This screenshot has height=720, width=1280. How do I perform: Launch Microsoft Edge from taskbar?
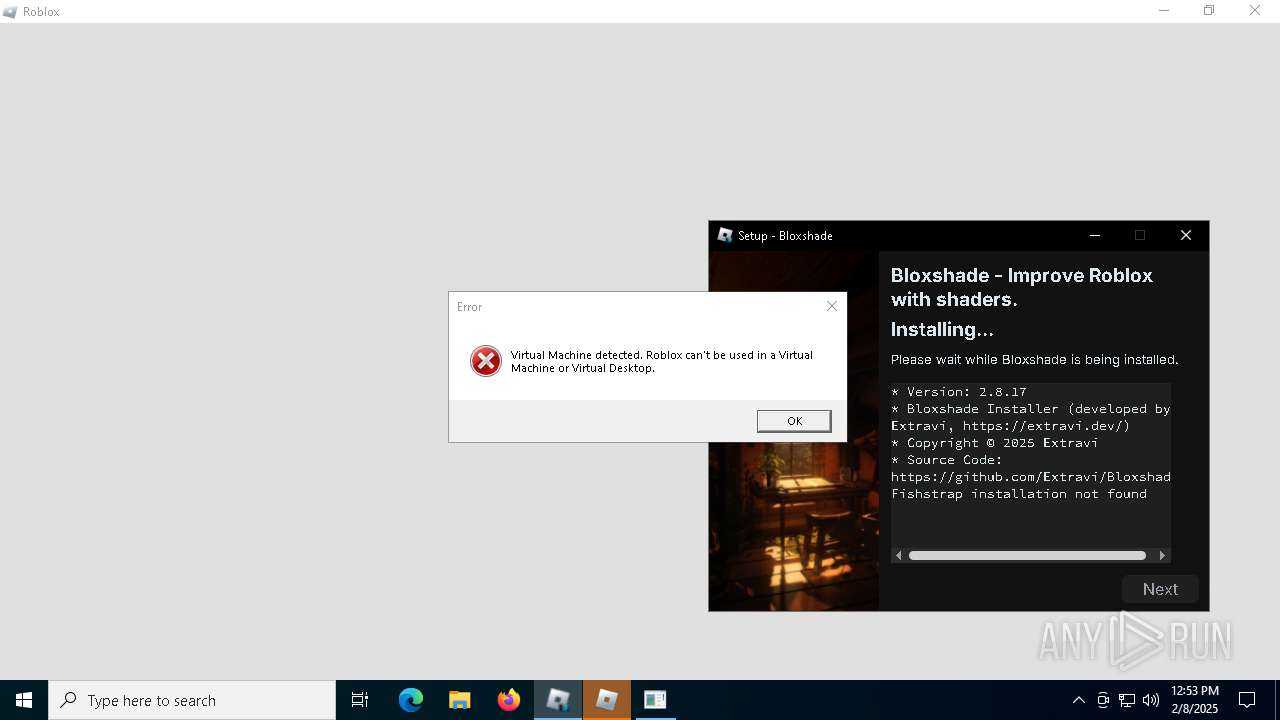click(x=411, y=700)
